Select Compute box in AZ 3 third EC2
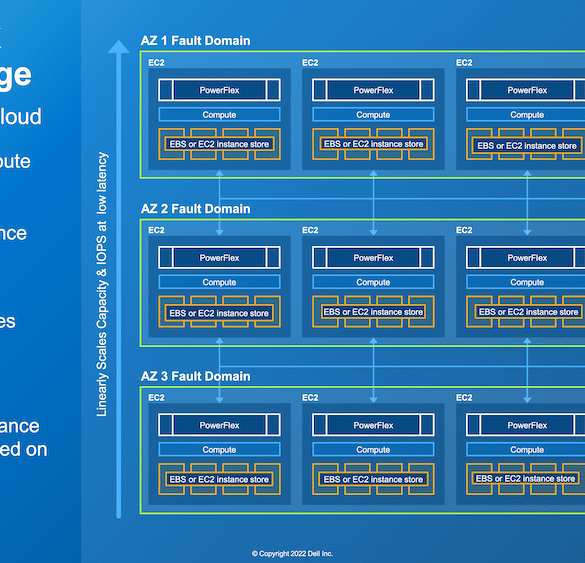 point(526,450)
